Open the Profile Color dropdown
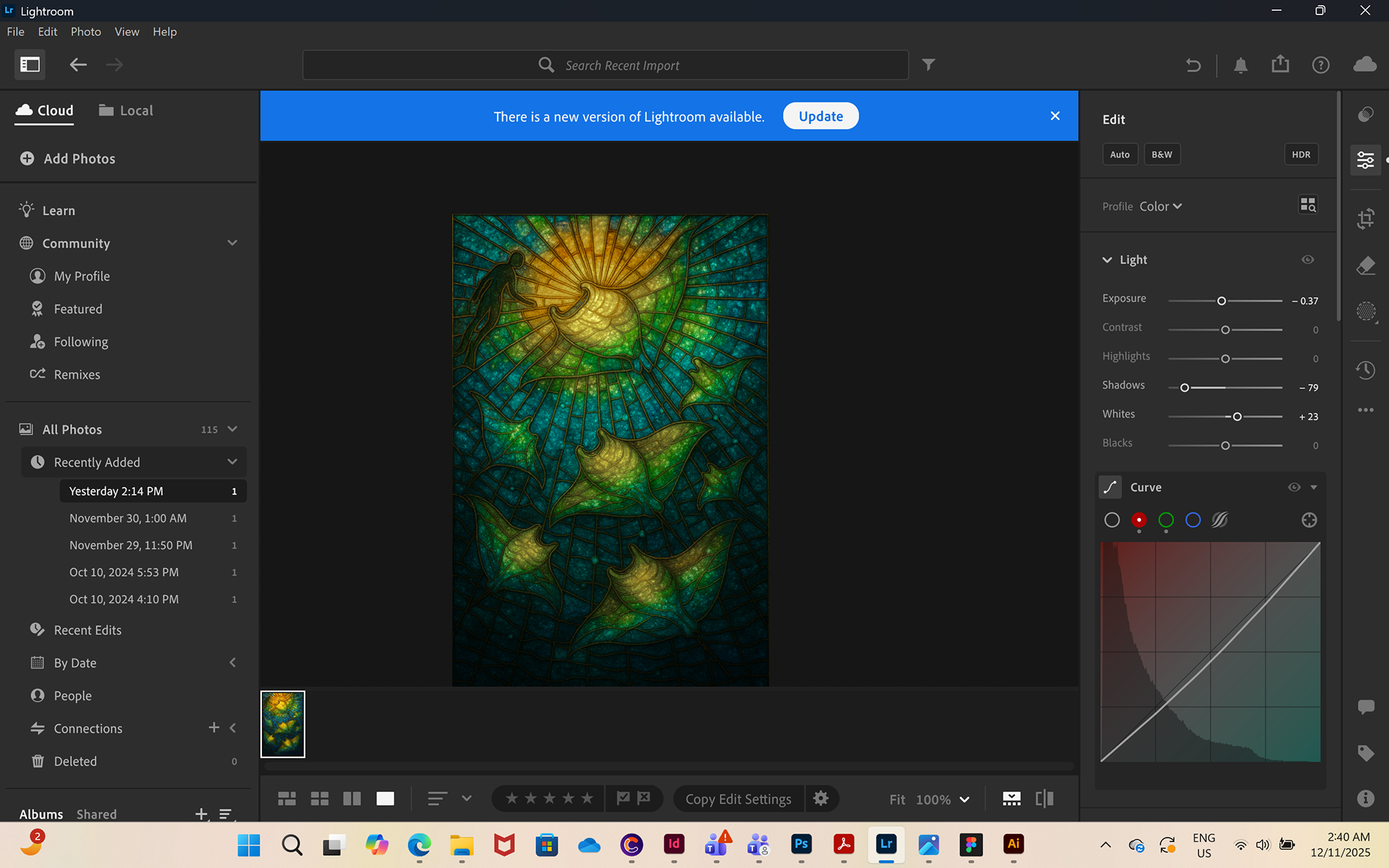Image resolution: width=1389 pixels, height=868 pixels. point(1160,207)
